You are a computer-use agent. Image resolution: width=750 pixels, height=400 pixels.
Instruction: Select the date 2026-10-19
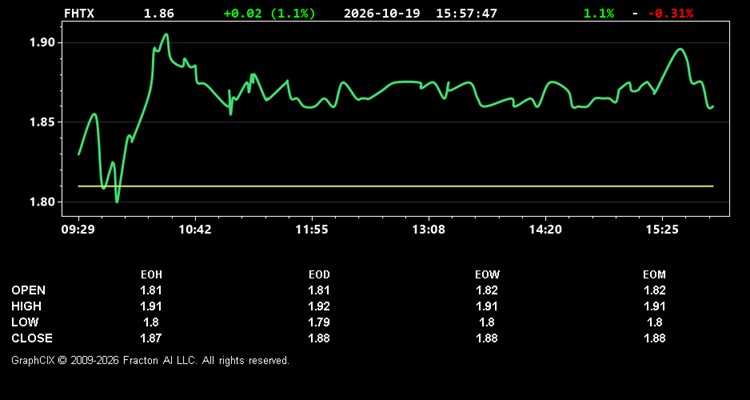(x=382, y=13)
